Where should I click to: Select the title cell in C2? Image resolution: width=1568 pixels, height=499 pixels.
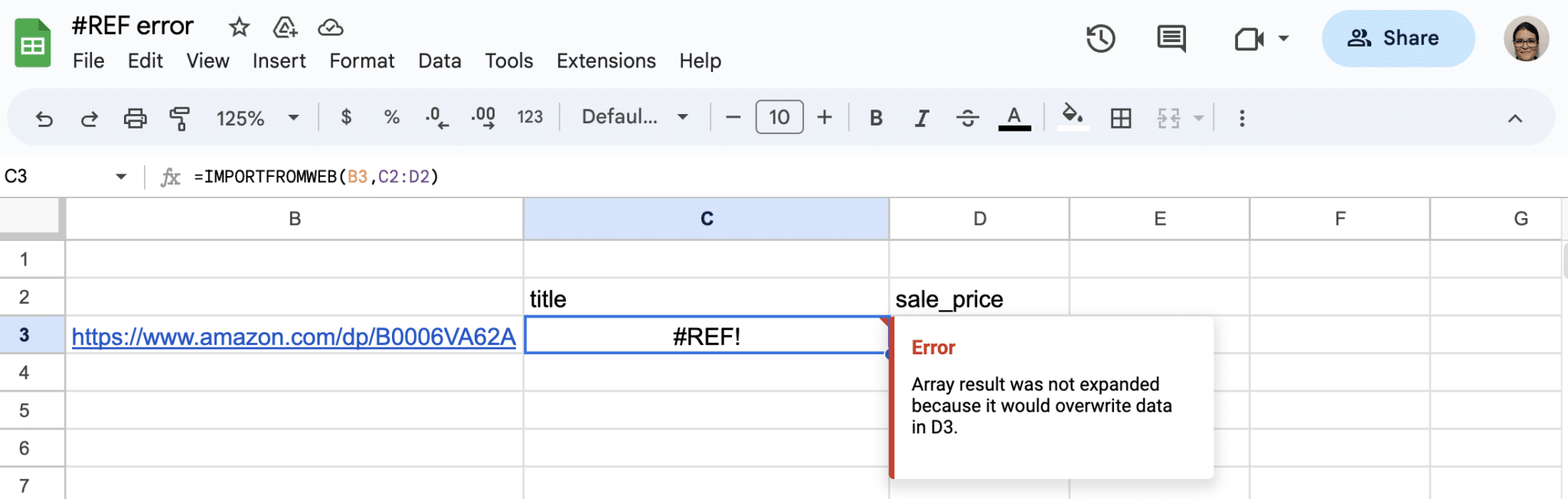pos(706,298)
